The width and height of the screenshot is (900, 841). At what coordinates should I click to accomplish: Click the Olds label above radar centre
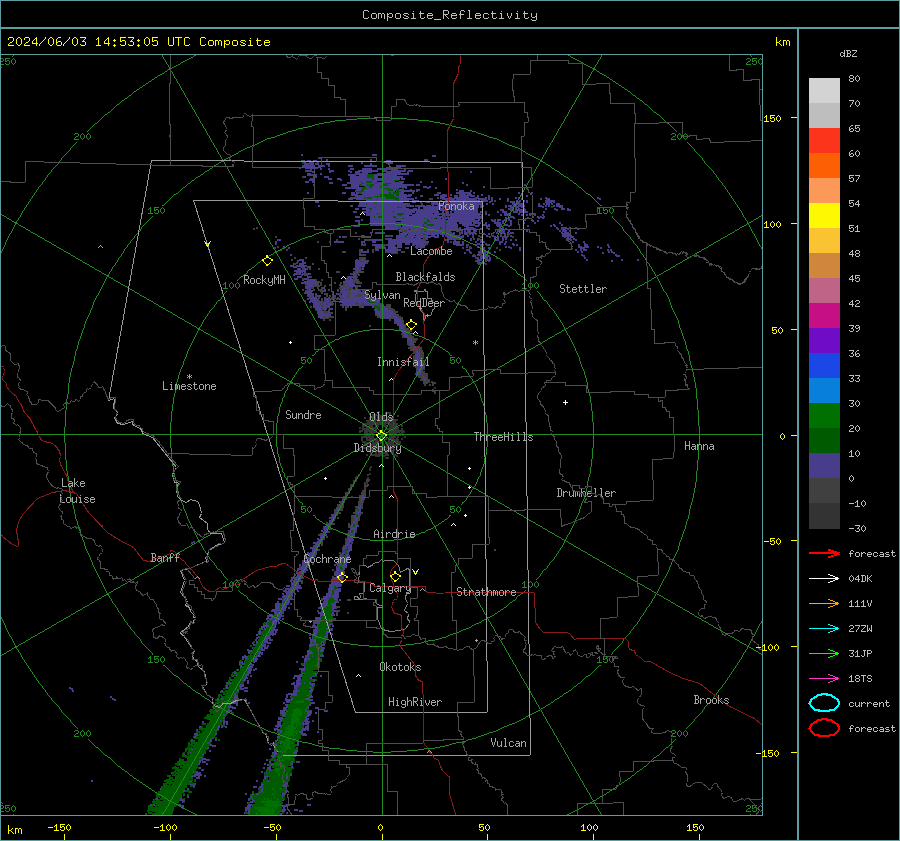pyautogui.click(x=381, y=417)
